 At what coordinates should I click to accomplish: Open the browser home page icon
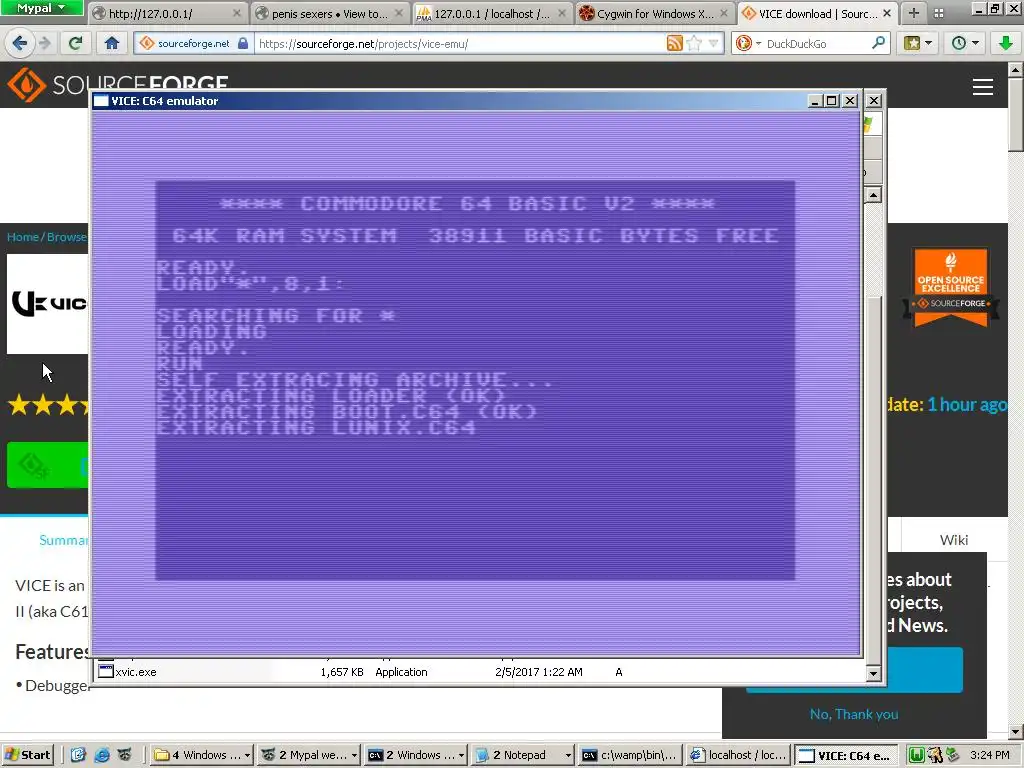point(112,44)
